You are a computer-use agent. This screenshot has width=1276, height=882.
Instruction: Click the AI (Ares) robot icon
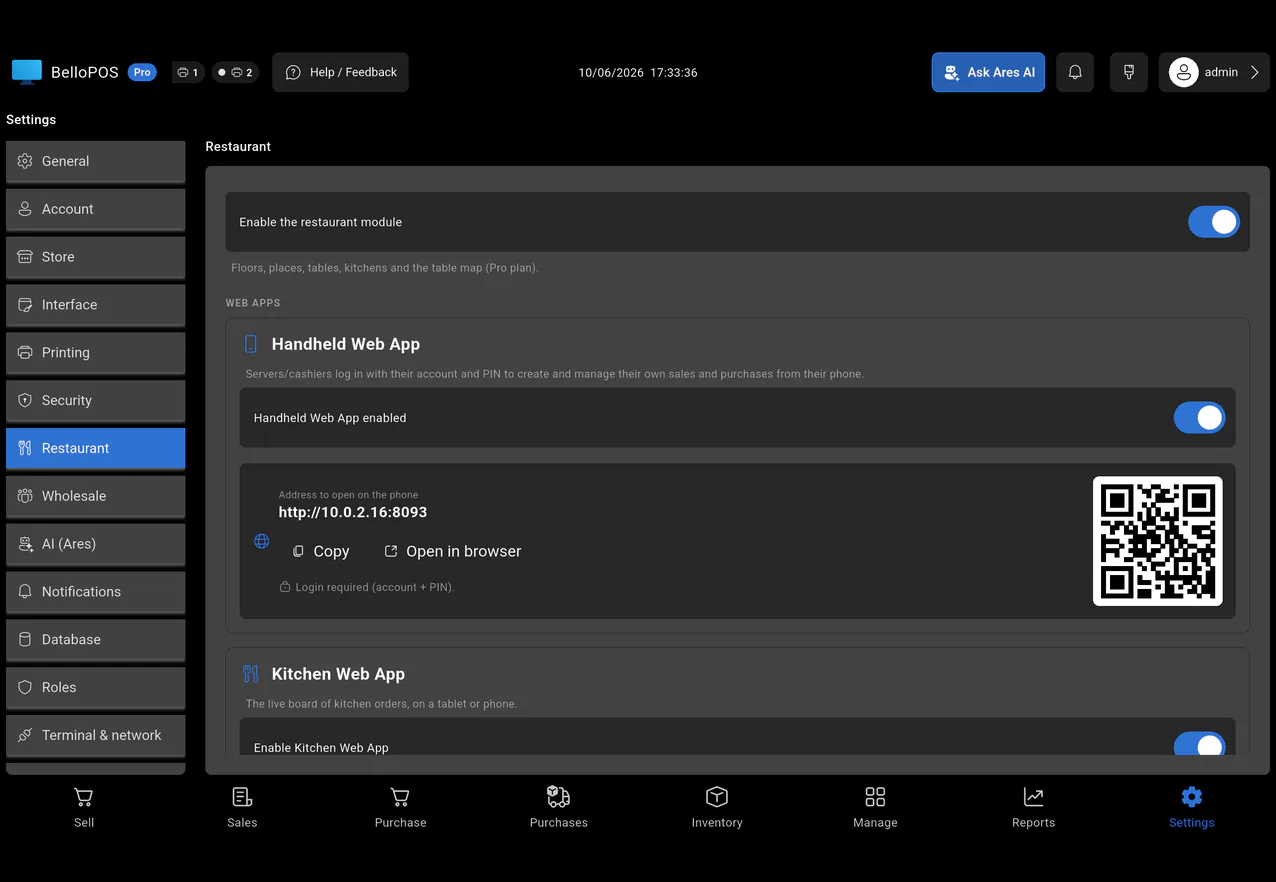click(25, 544)
